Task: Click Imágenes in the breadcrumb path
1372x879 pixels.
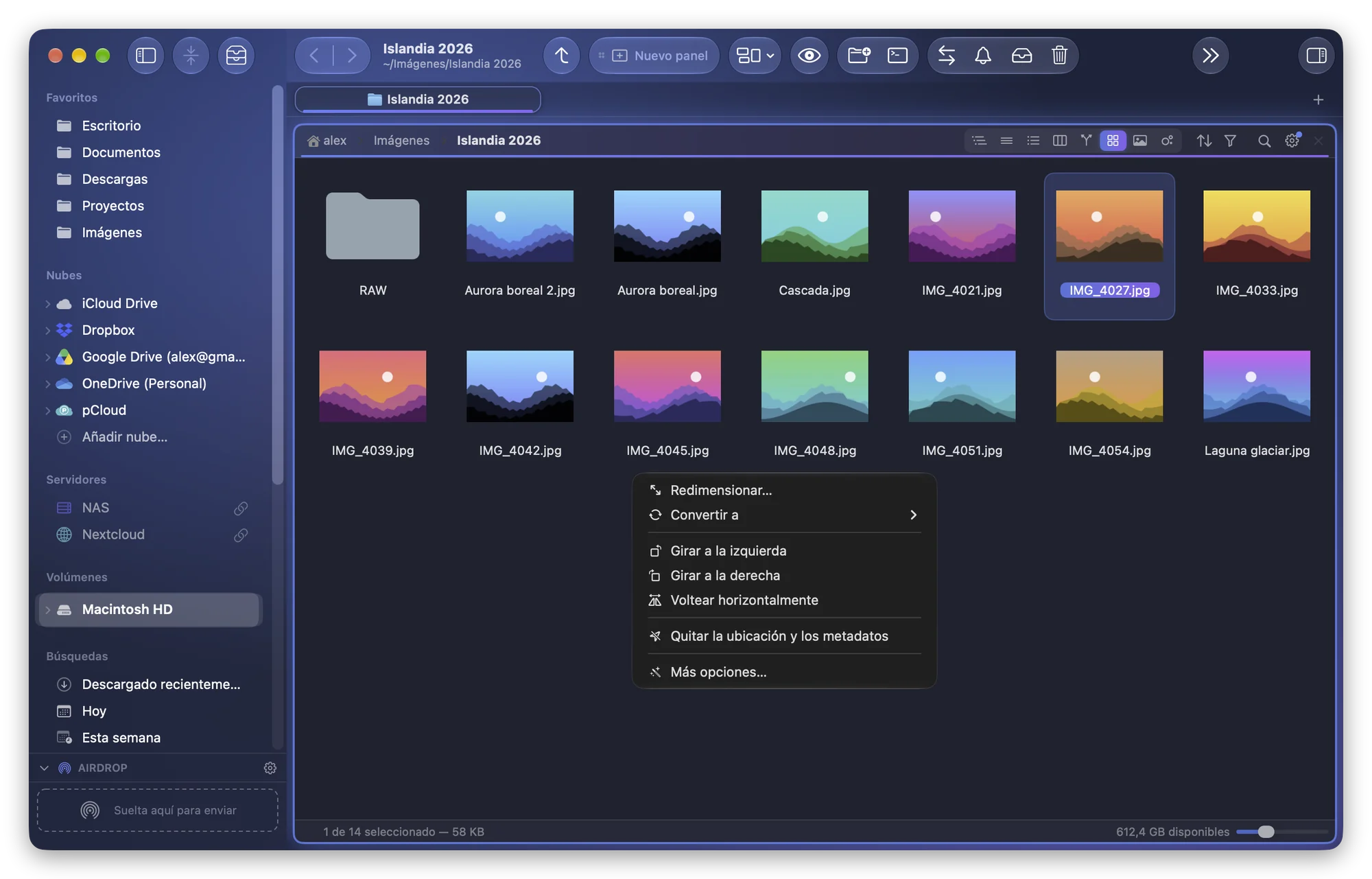Action: pyautogui.click(x=401, y=141)
